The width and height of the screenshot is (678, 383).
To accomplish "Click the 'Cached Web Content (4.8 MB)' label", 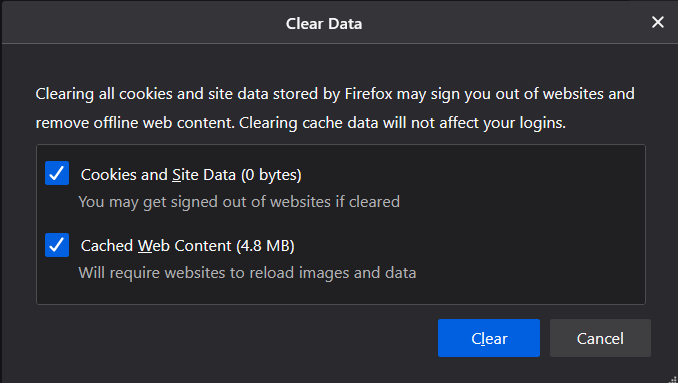I will coord(188,246).
